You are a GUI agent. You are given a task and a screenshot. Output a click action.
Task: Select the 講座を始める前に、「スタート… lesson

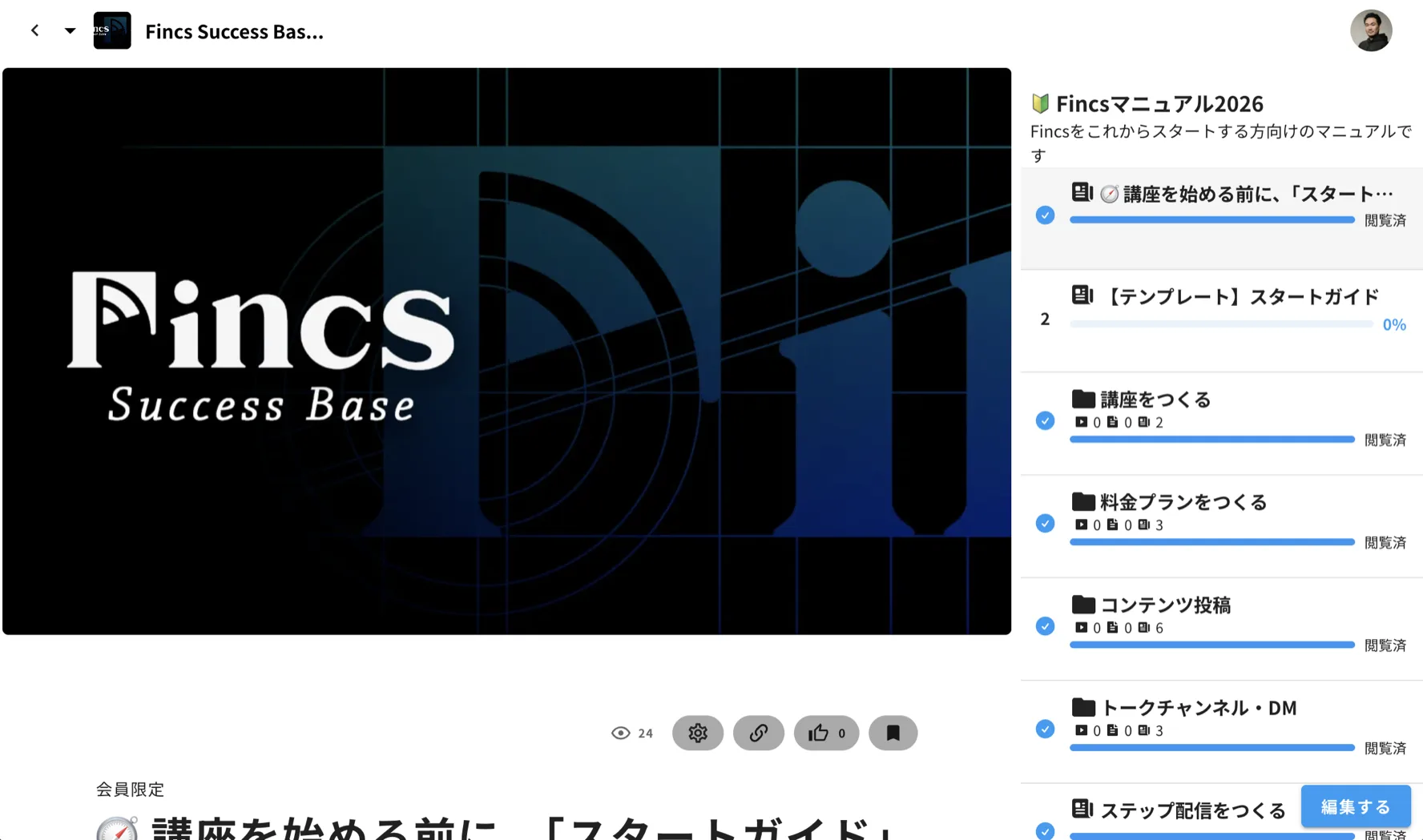[1221, 218]
